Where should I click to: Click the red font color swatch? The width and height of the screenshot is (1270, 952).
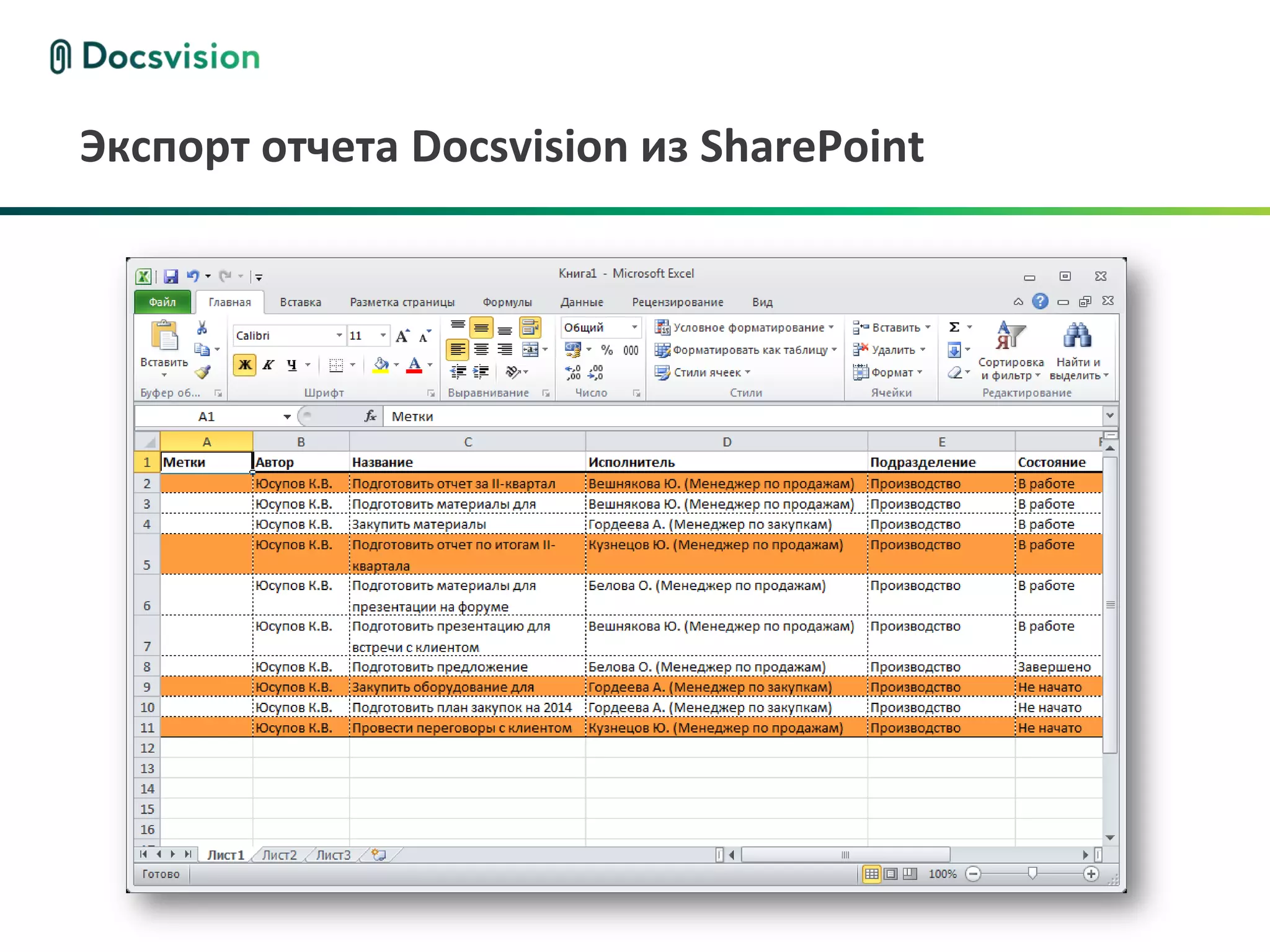[414, 365]
